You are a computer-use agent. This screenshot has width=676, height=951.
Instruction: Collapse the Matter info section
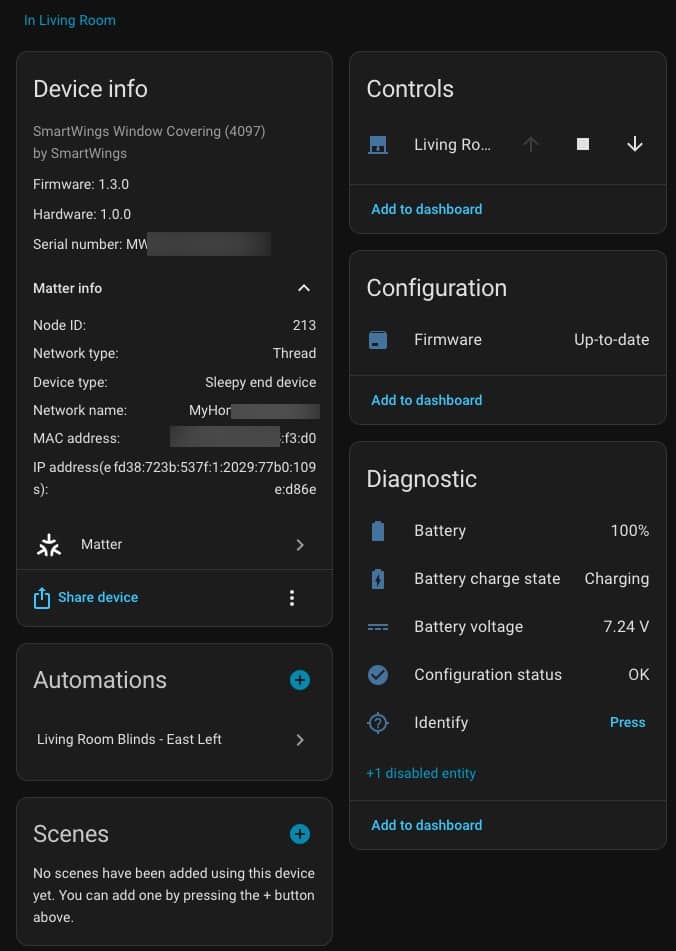point(304,288)
